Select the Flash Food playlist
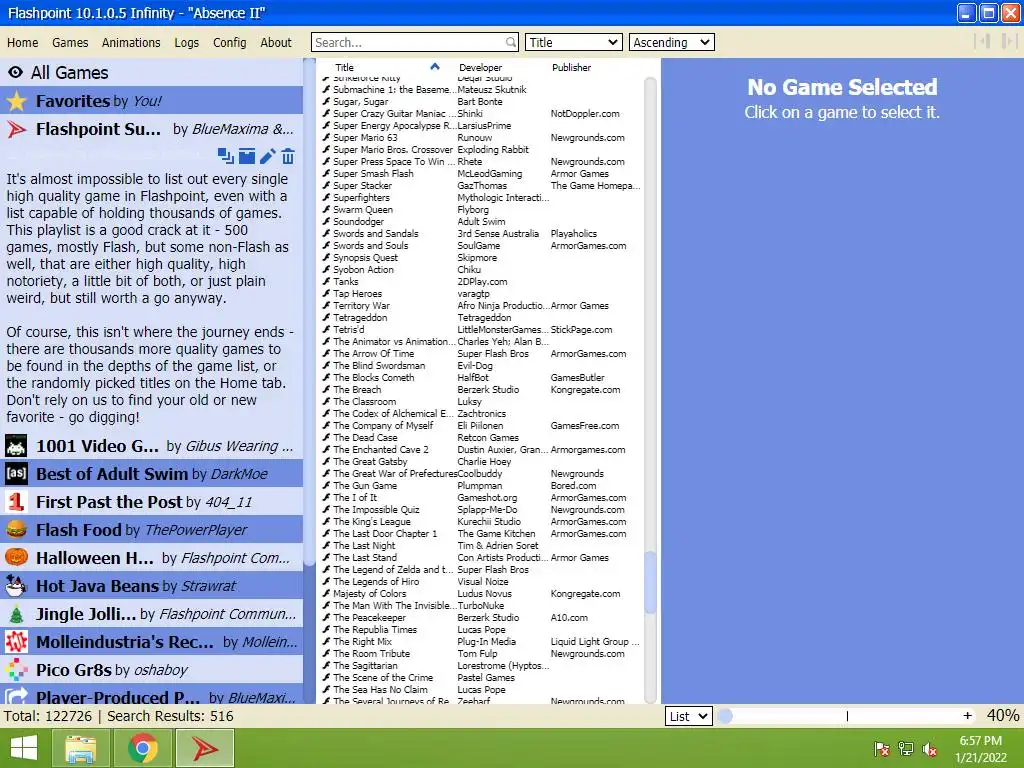This screenshot has width=1024, height=768. (x=152, y=530)
